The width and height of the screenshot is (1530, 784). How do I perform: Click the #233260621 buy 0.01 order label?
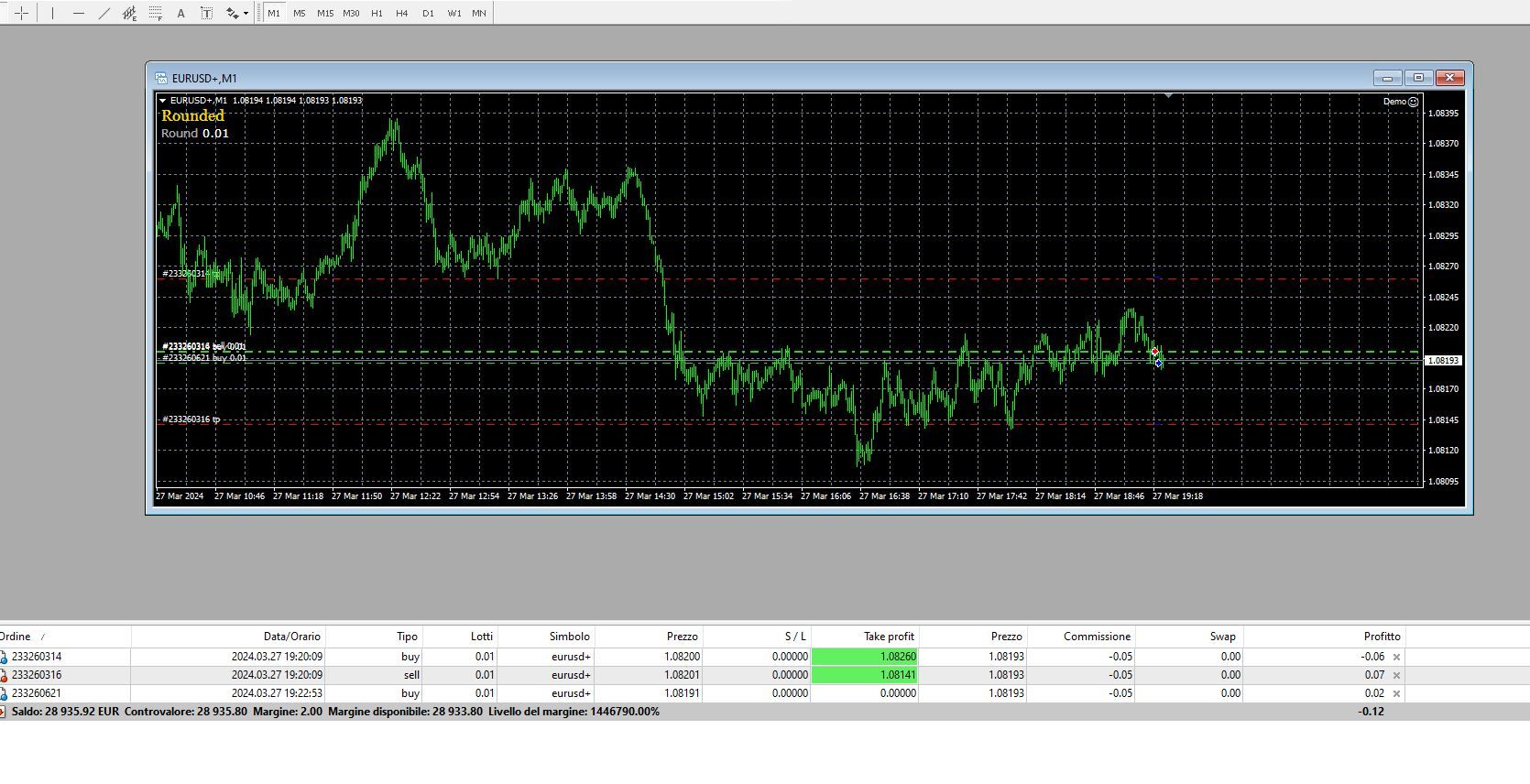pyautogui.click(x=204, y=358)
